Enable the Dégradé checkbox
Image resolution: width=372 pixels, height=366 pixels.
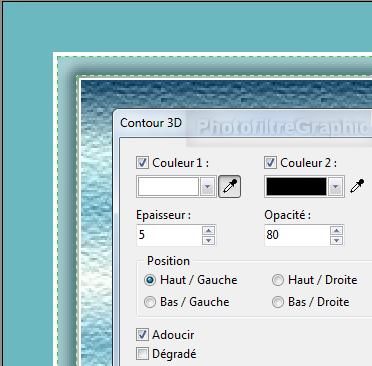(142, 354)
